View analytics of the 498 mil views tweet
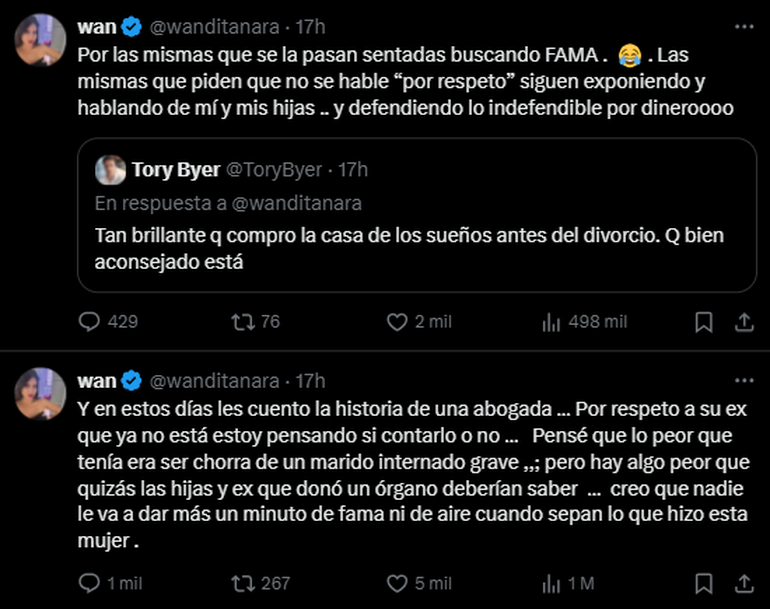This screenshot has width=770, height=609. point(551,321)
